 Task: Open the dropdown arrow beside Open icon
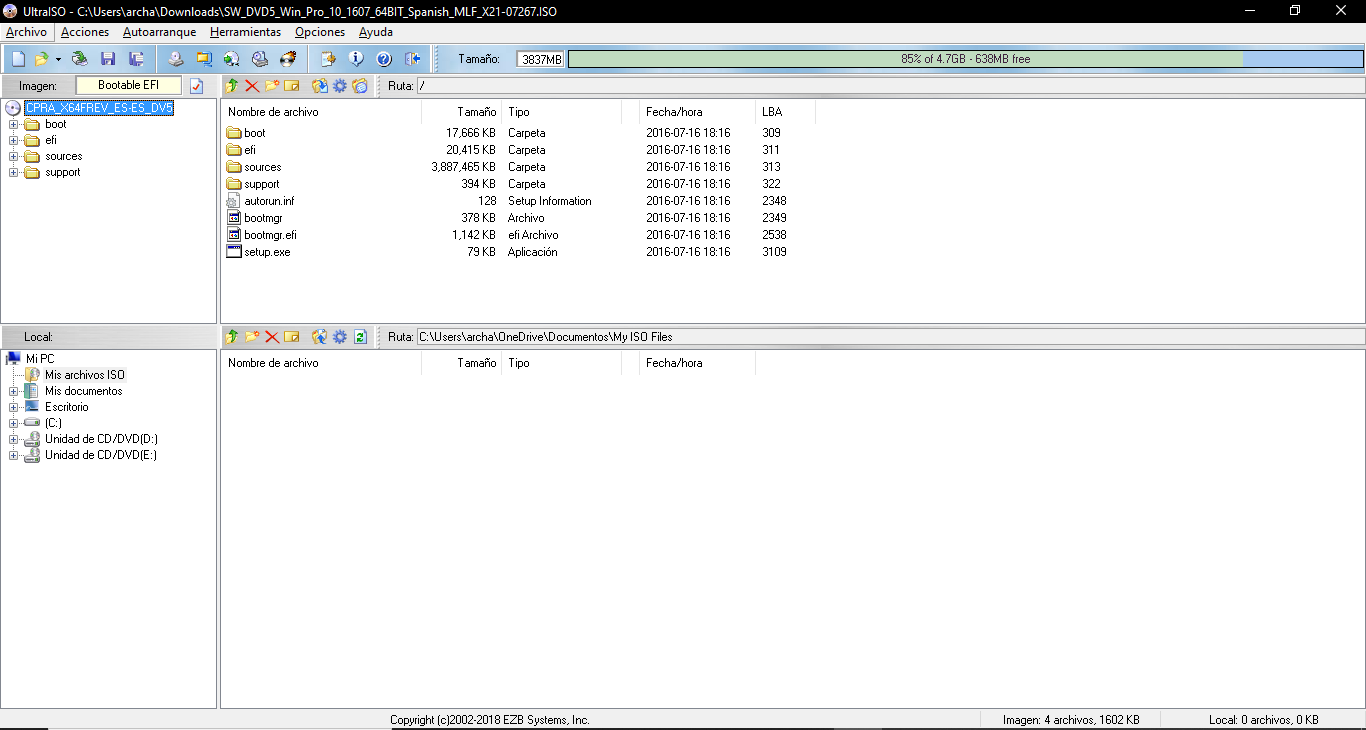[x=58, y=59]
